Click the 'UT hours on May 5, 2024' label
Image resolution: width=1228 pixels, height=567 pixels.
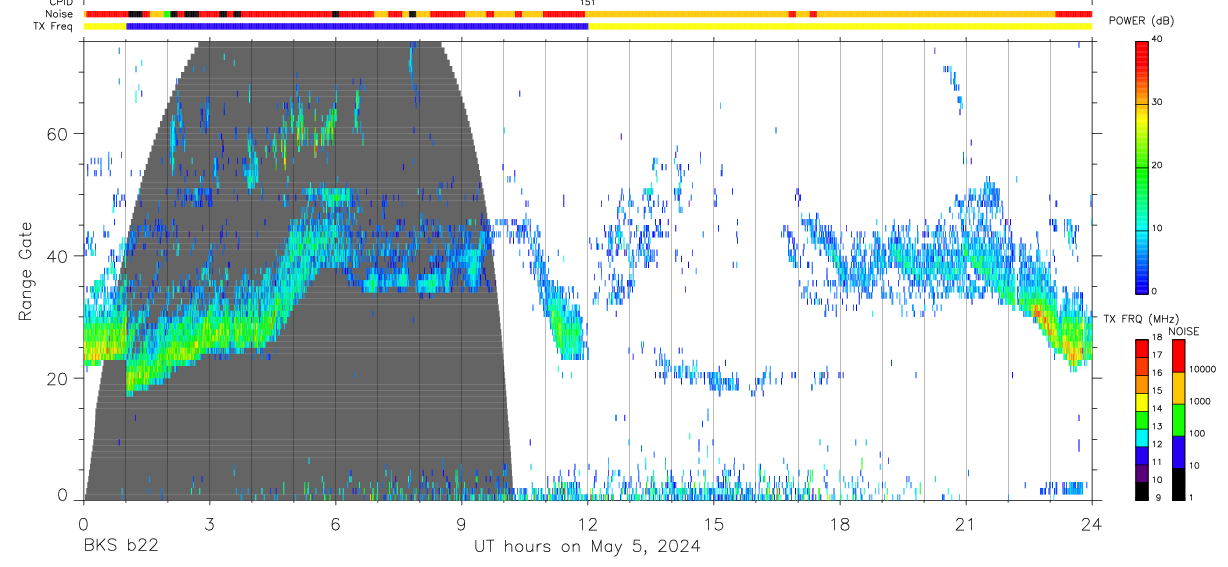coord(587,547)
